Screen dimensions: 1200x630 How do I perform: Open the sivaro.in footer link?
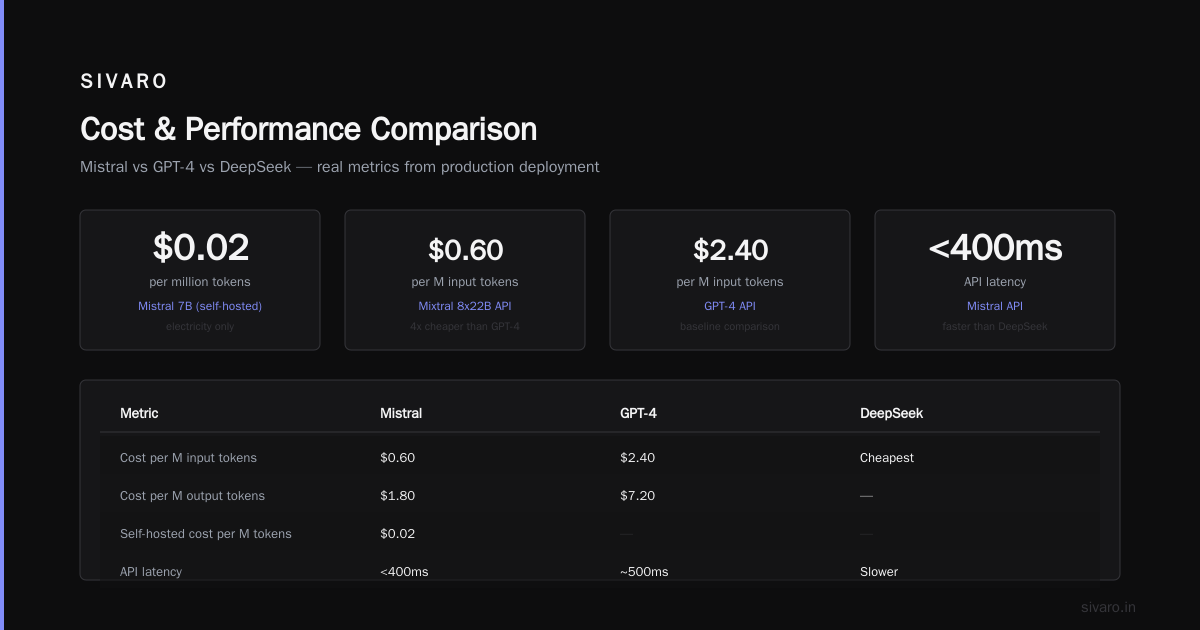pos(1108,607)
